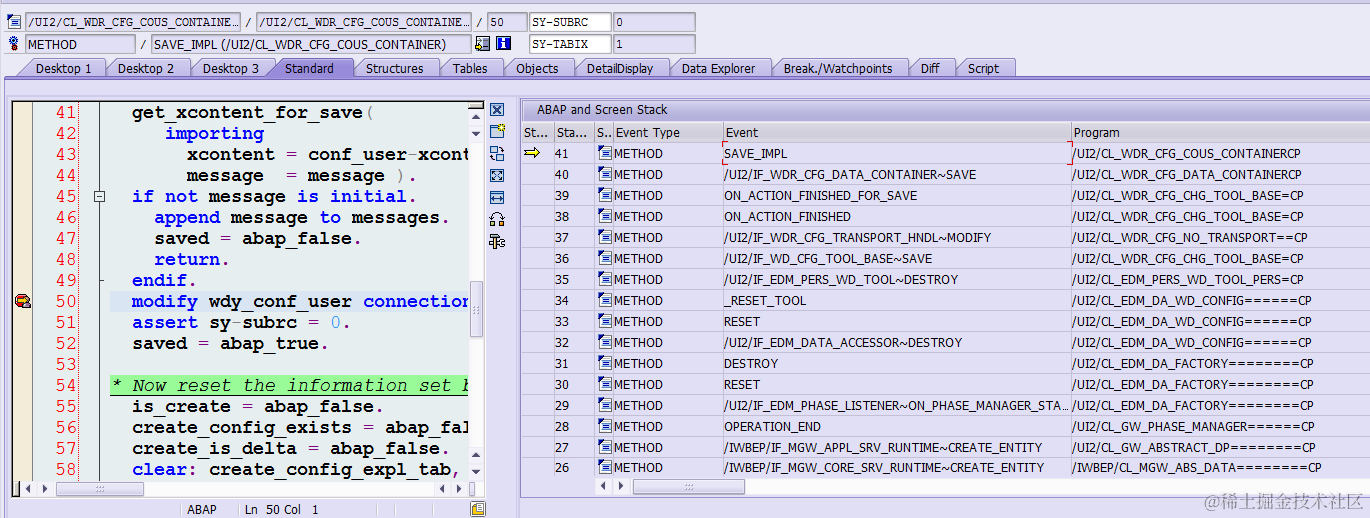Switch to the Desktop 1 tab
This screenshot has height=518, width=1370.
tap(63, 68)
